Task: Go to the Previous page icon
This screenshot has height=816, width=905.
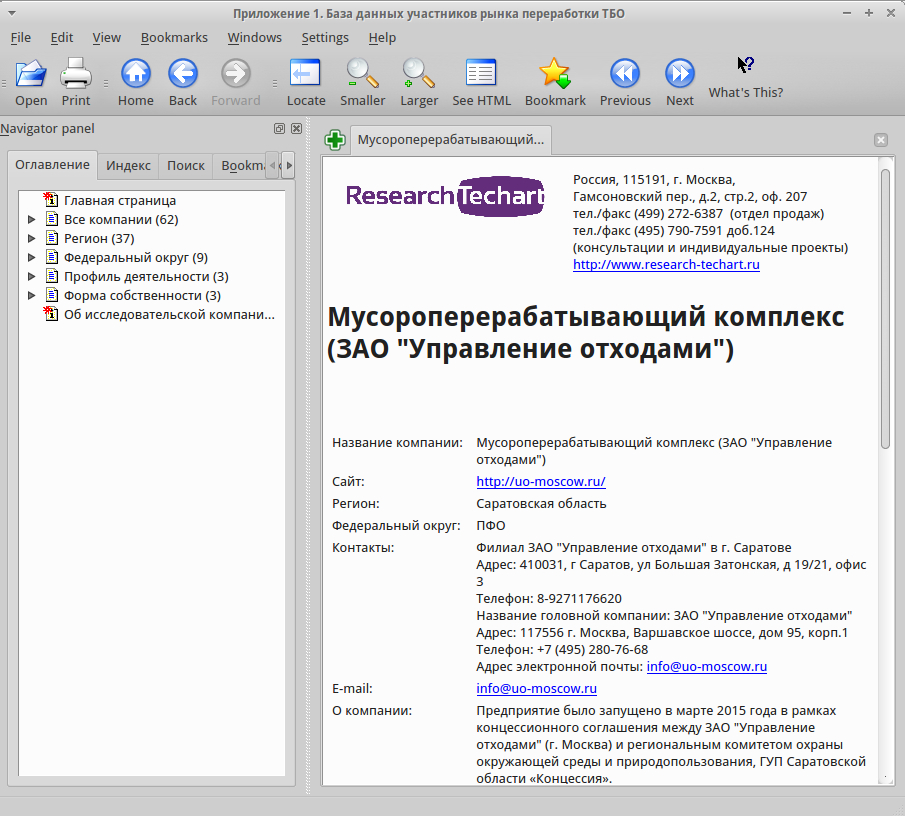Action: [x=625, y=74]
